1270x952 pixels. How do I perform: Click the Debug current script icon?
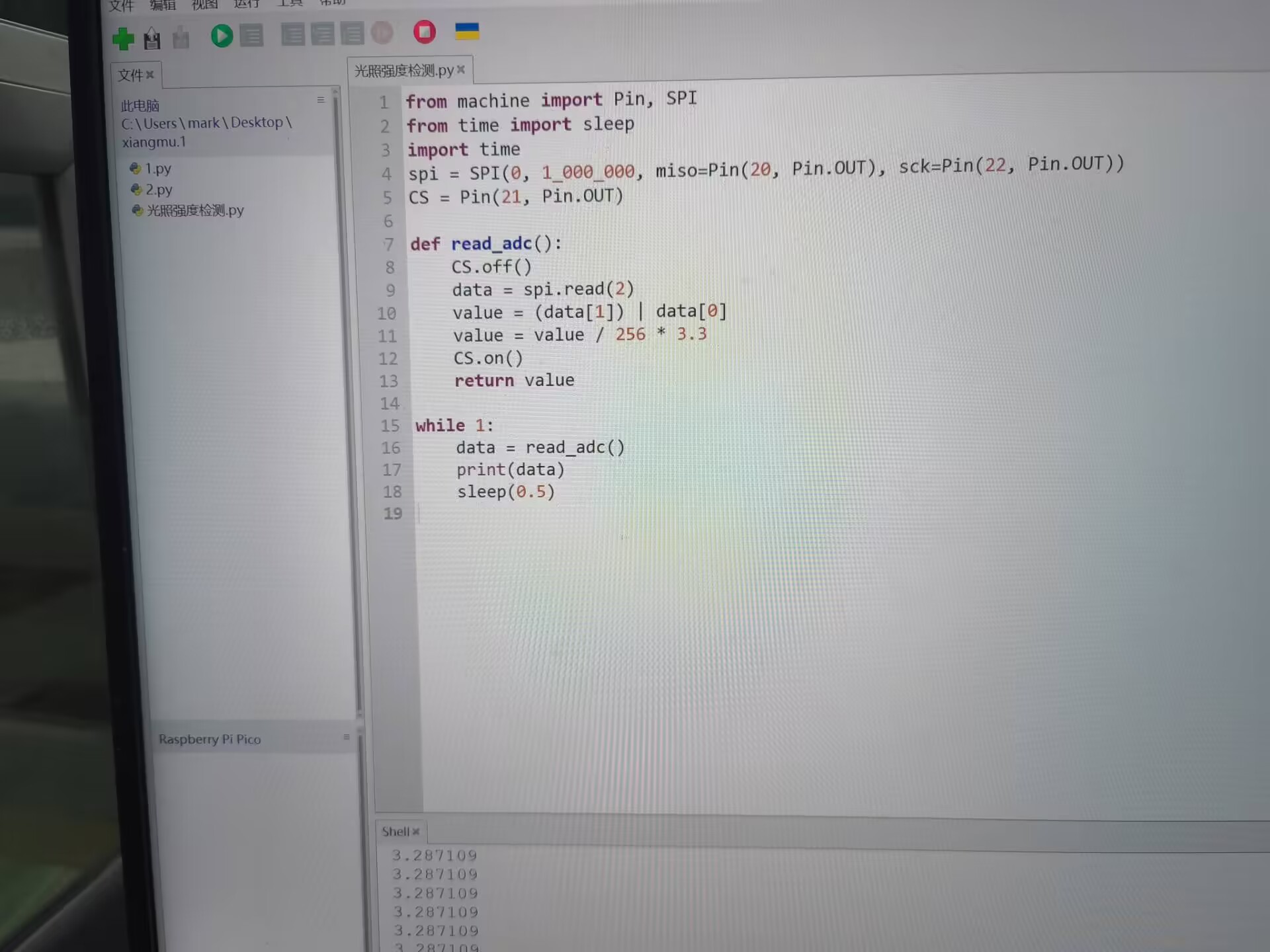251,35
